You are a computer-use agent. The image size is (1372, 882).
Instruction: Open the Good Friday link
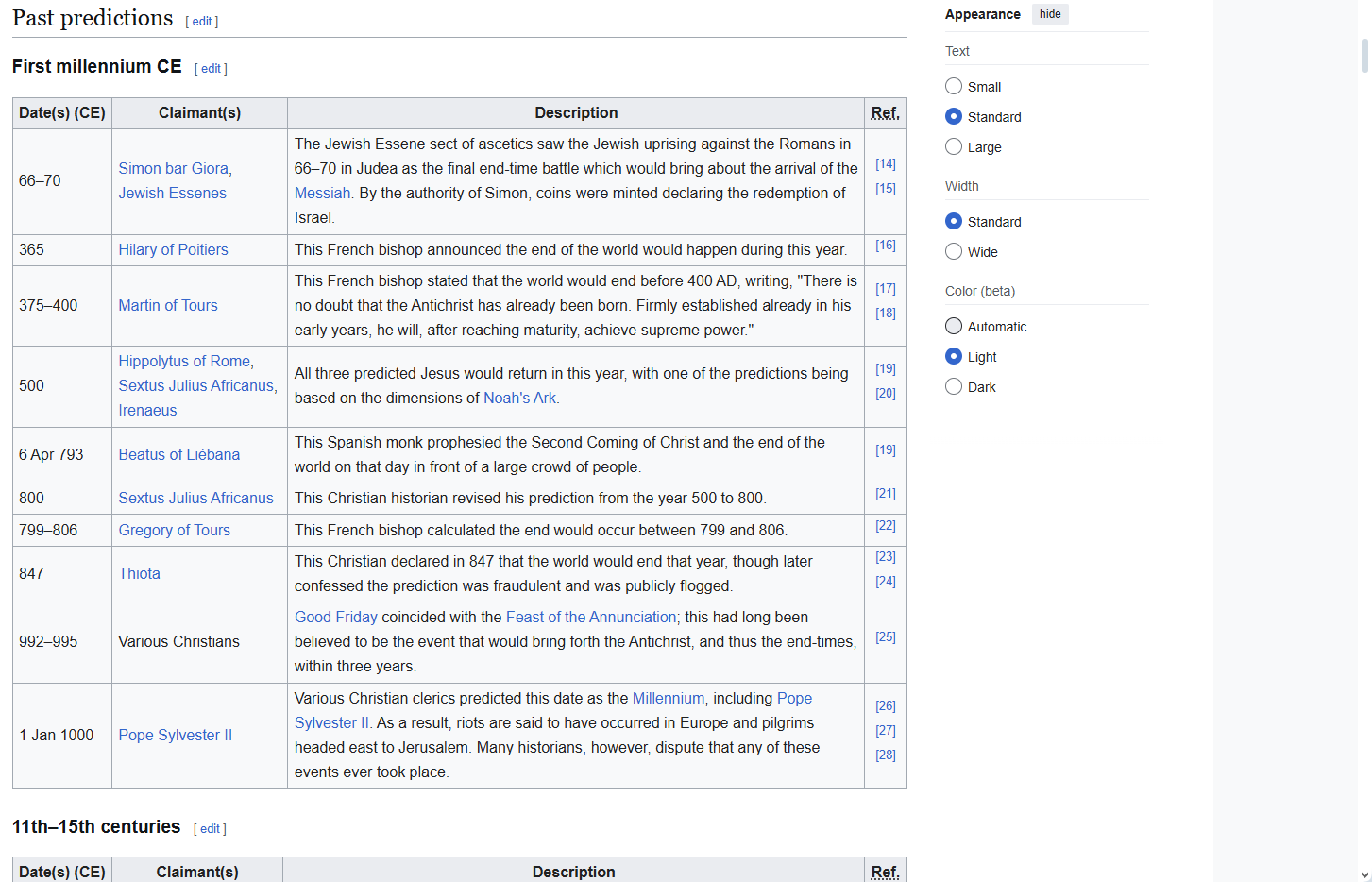[336, 617]
